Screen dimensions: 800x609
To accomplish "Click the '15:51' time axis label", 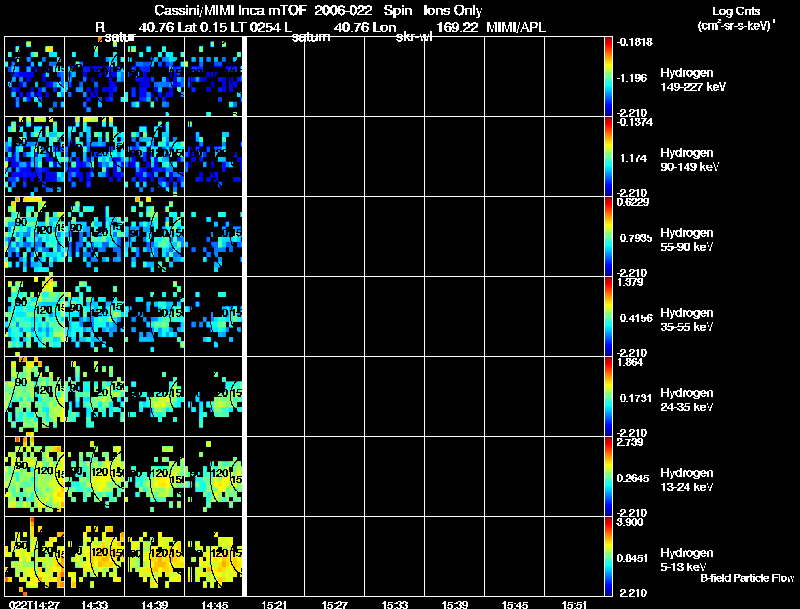I will [x=574, y=604].
